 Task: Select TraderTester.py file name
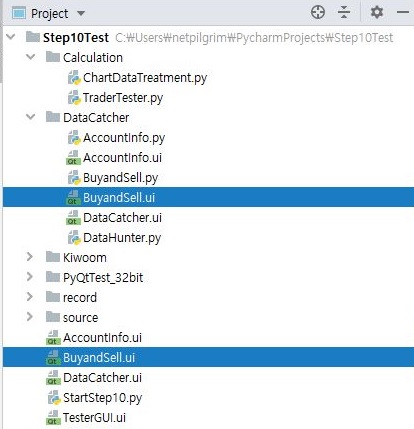point(123,98)
